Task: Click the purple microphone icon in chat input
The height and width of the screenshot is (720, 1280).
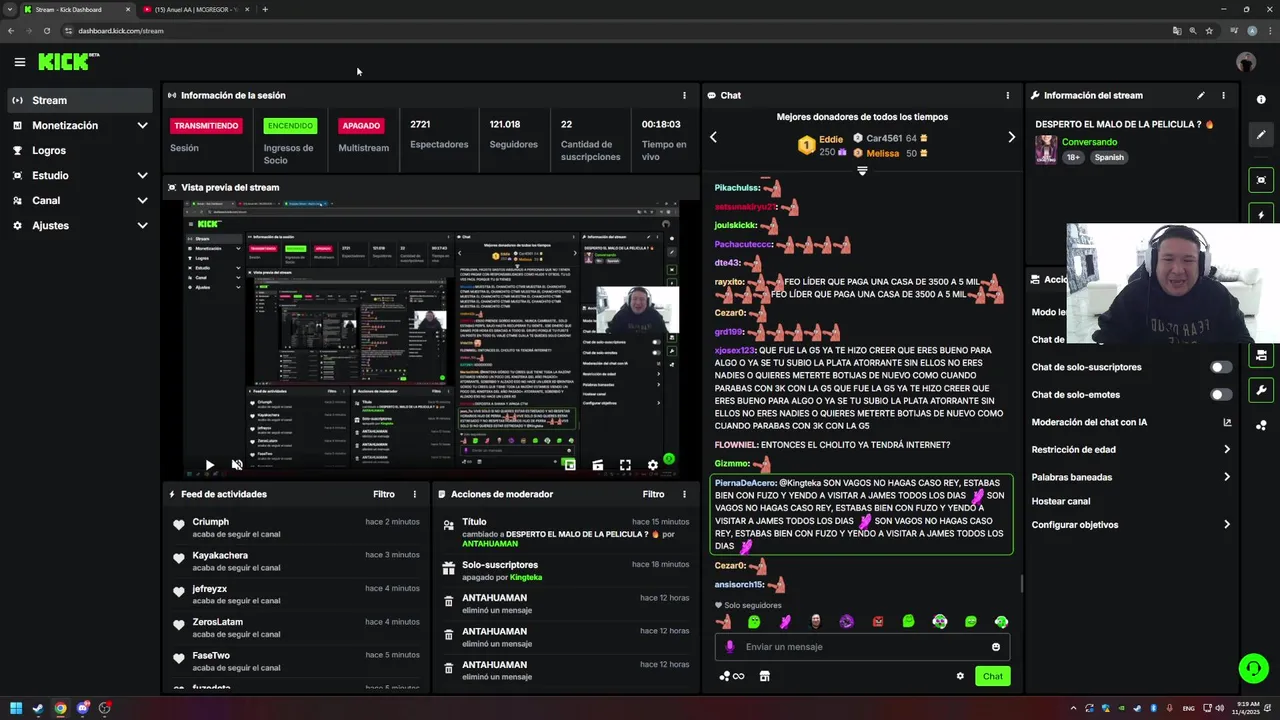Action: [x=729, y=647]
